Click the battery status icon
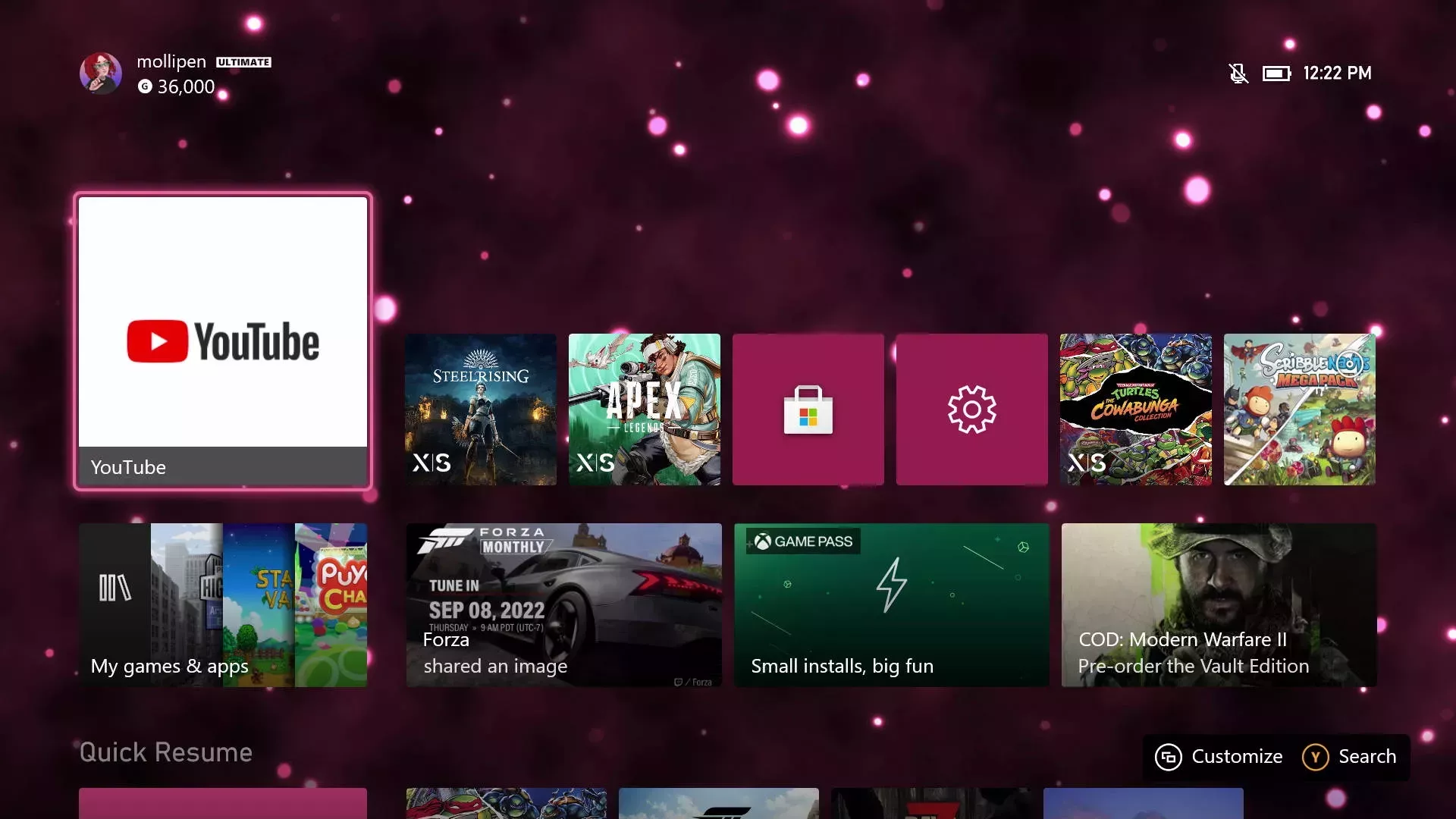The width and height of the screenshot is (1456, 819). (x=1276, y=74)
